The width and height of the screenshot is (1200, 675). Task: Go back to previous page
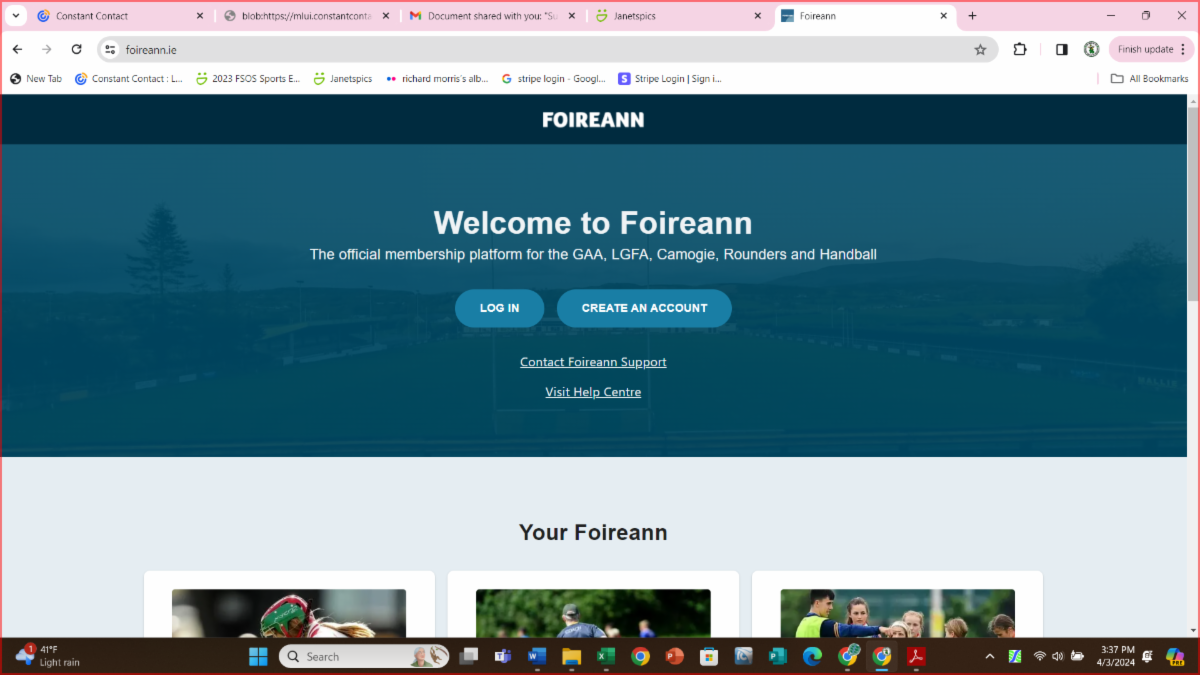click(17, 49)
